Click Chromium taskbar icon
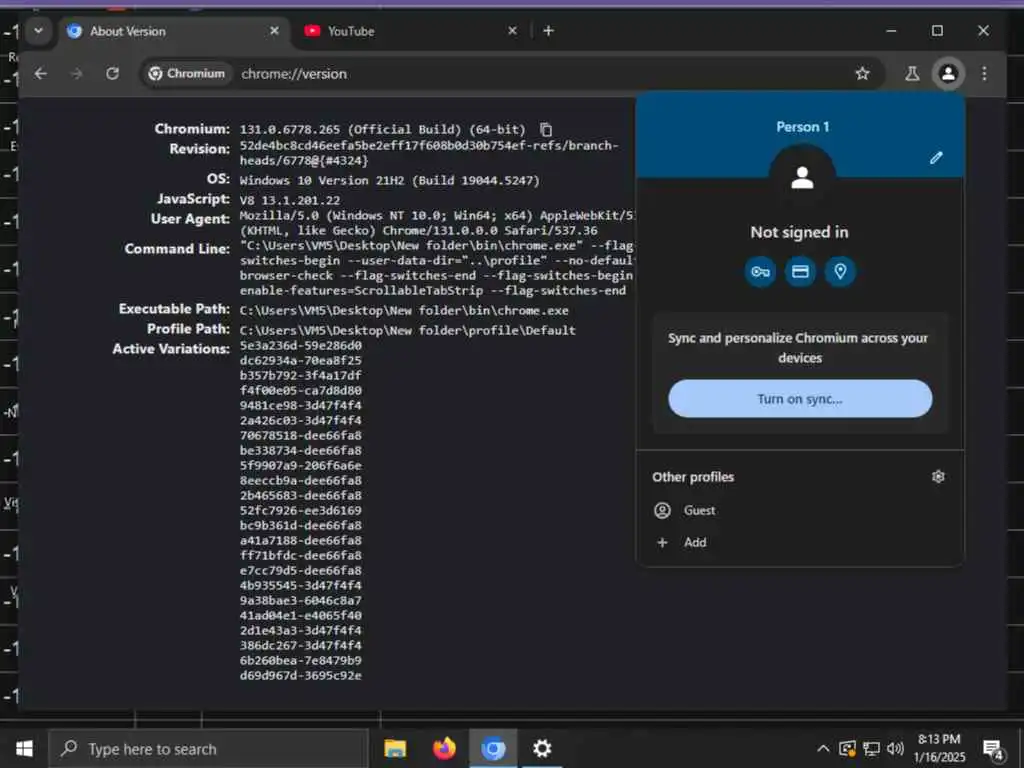 [x=493, y=748]
